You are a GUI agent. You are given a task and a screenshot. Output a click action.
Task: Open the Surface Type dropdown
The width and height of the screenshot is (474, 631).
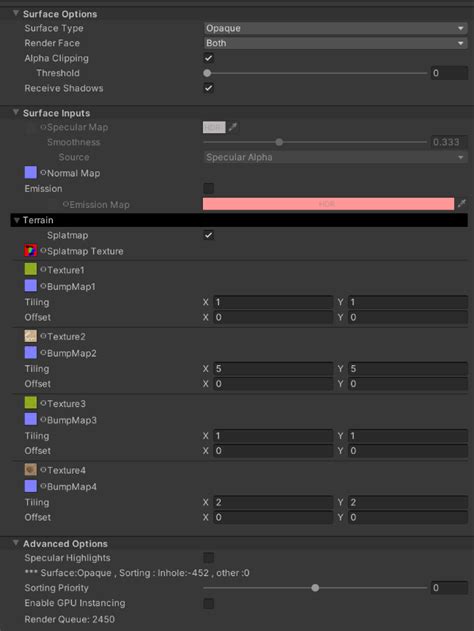pyautogui.click(x=335, y=28)
